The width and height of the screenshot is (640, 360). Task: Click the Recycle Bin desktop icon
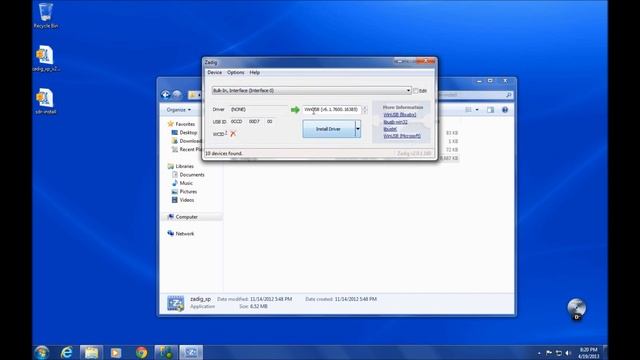[x=45, y=16]
